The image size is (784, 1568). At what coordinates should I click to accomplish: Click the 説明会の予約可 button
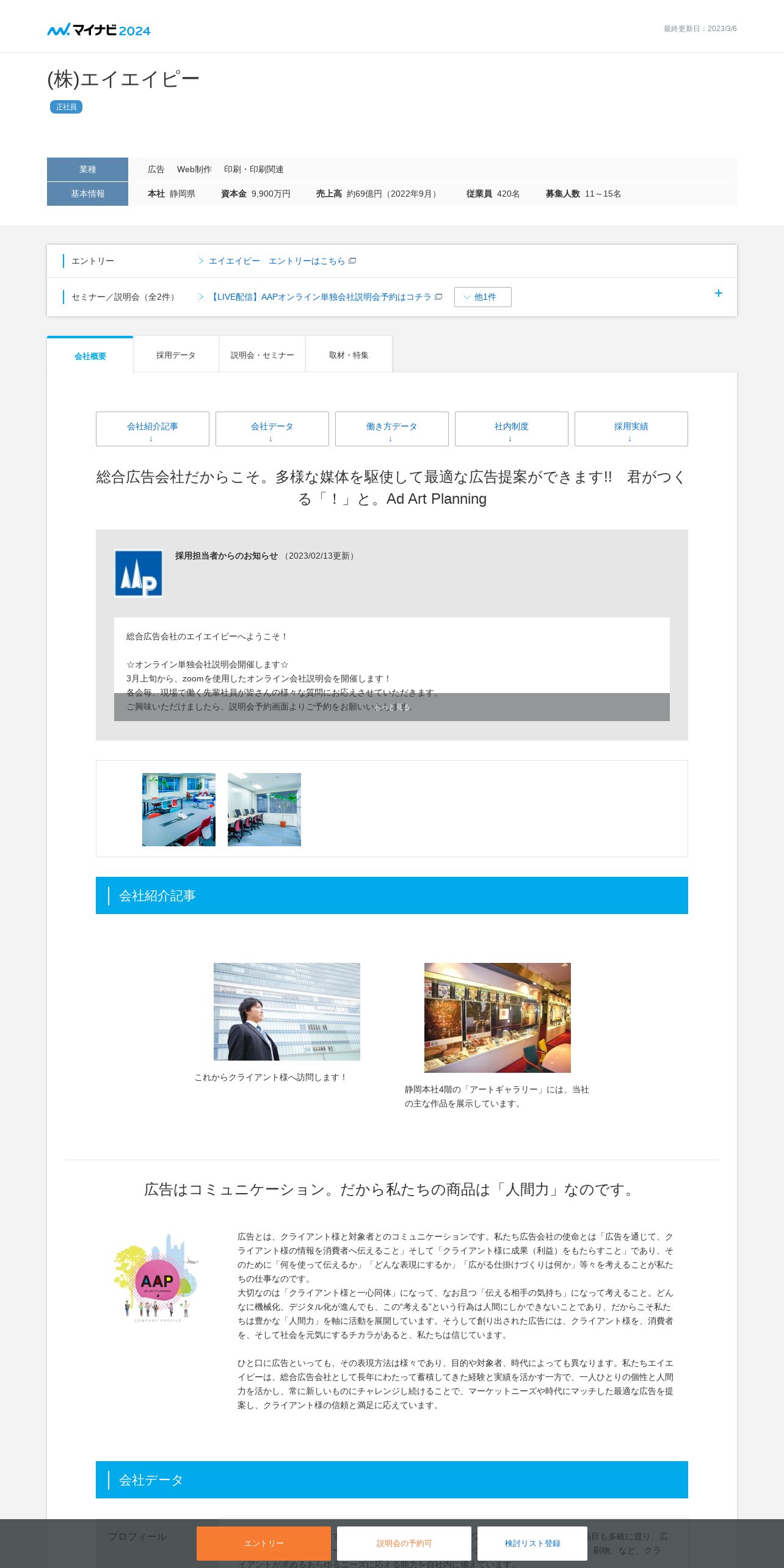[404, 1543]
